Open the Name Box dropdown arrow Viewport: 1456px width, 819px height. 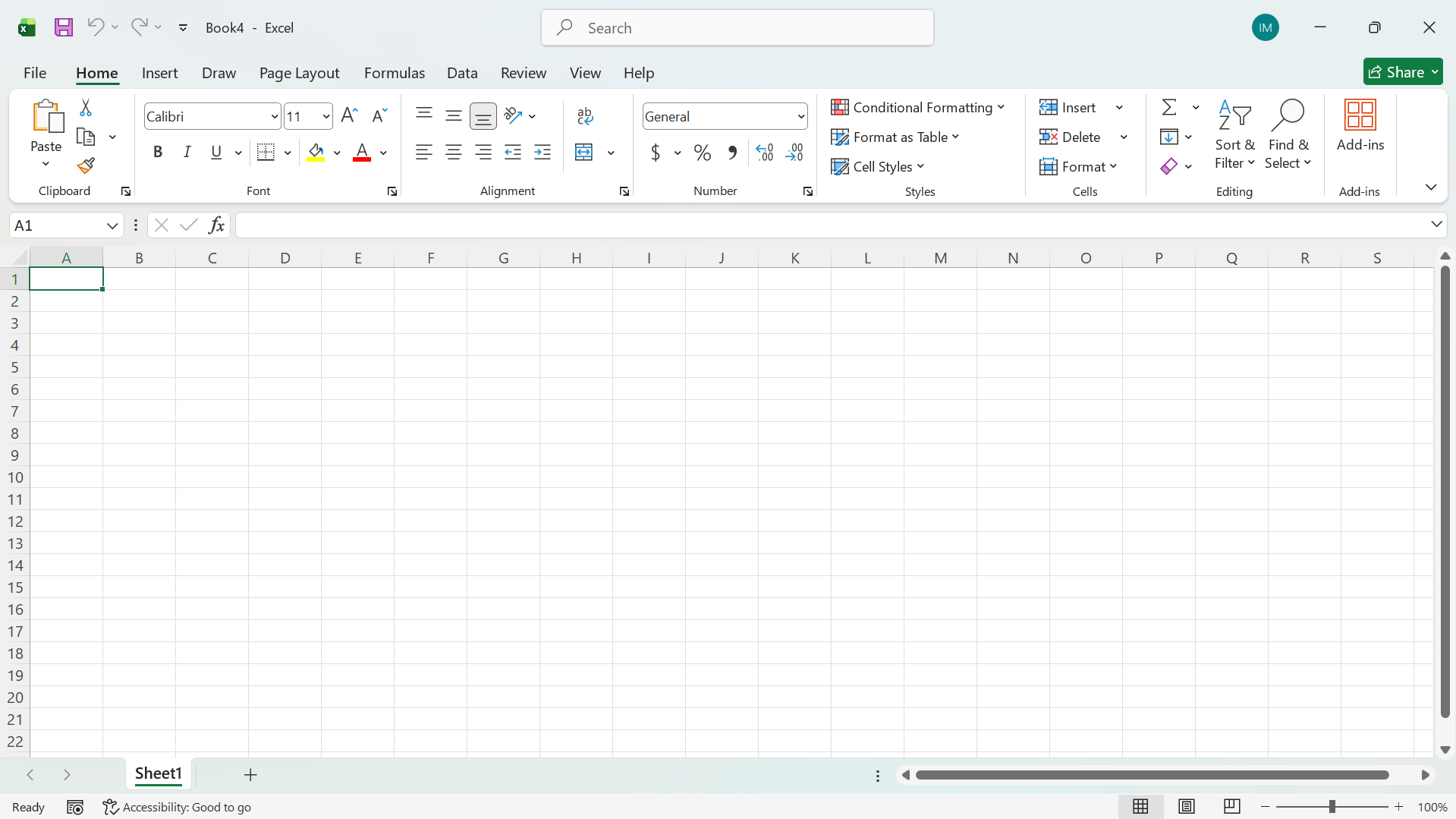coord(112,225)
